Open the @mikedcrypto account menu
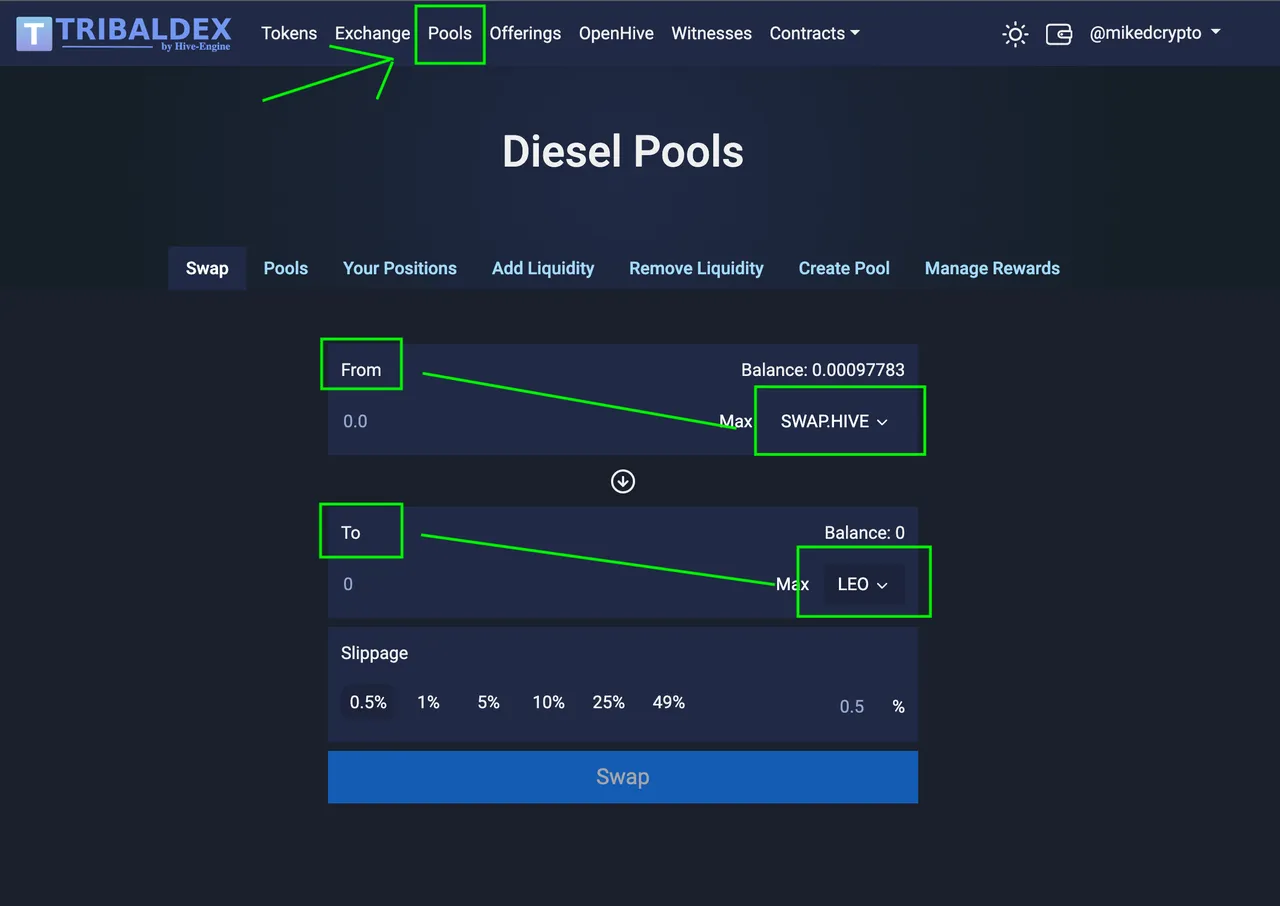The image size is (1280, 906). pos(1155,33)
